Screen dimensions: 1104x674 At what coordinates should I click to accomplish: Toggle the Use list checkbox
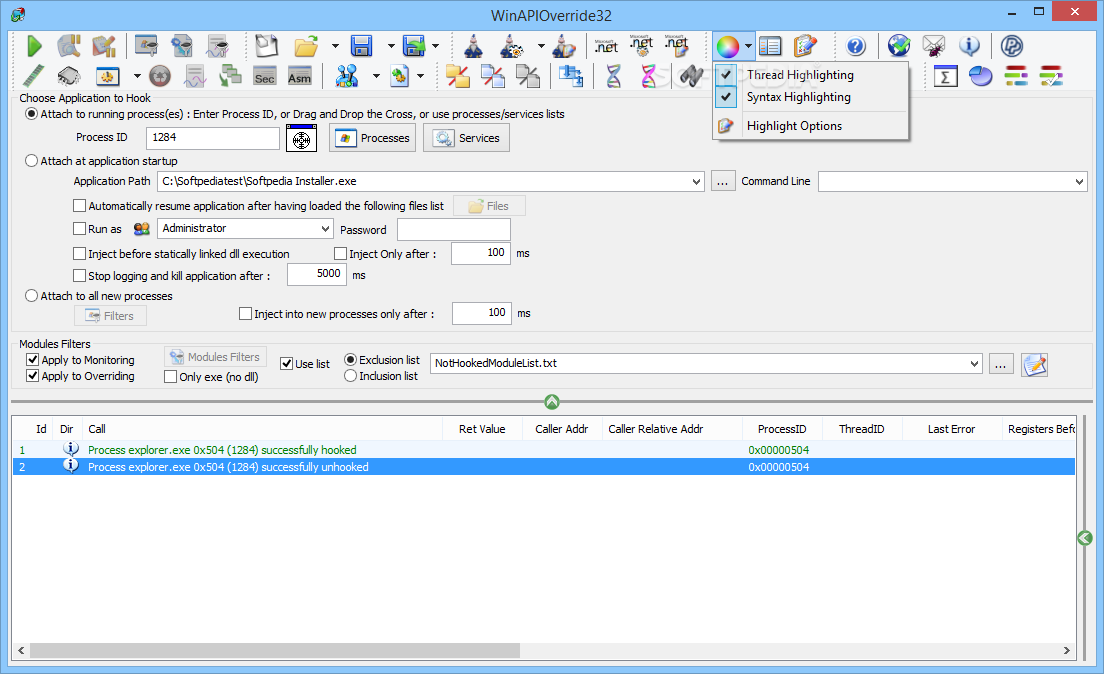click(287, 363)
